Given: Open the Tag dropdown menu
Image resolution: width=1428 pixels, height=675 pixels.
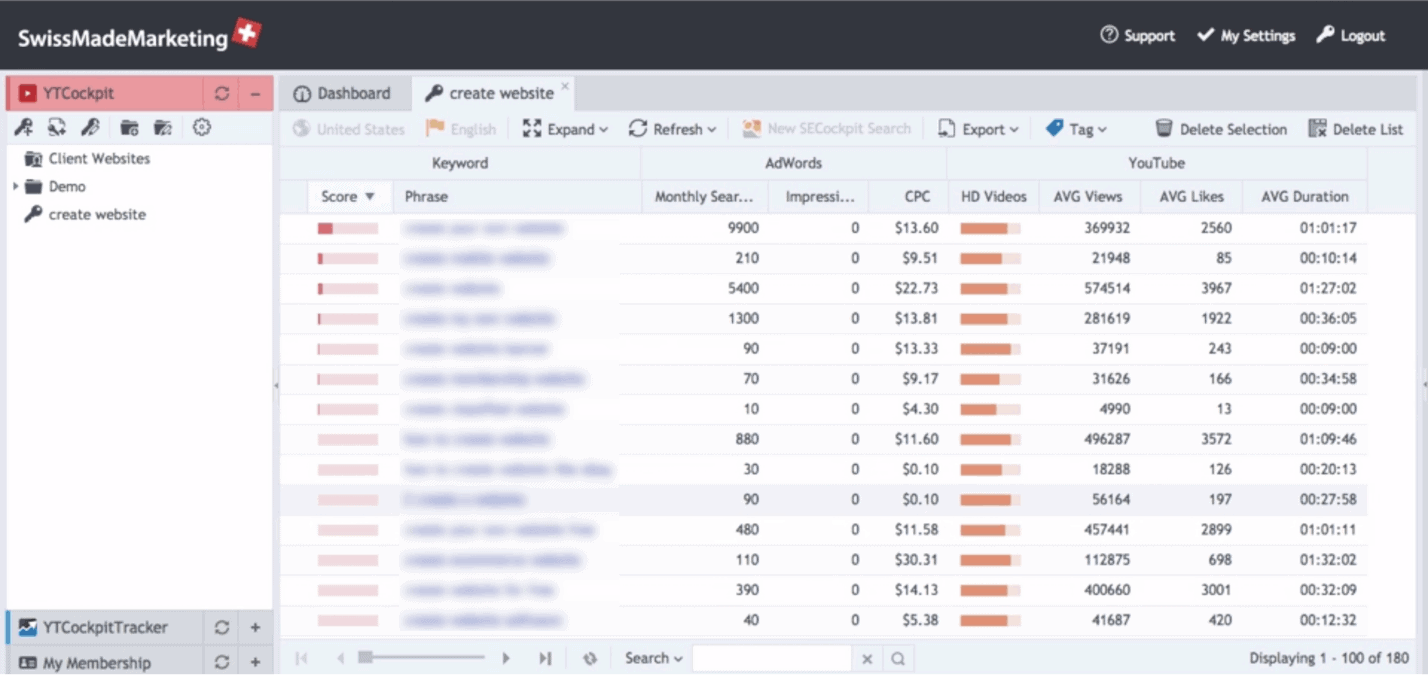Looking at the screenshot, I should coord(1077,129).
